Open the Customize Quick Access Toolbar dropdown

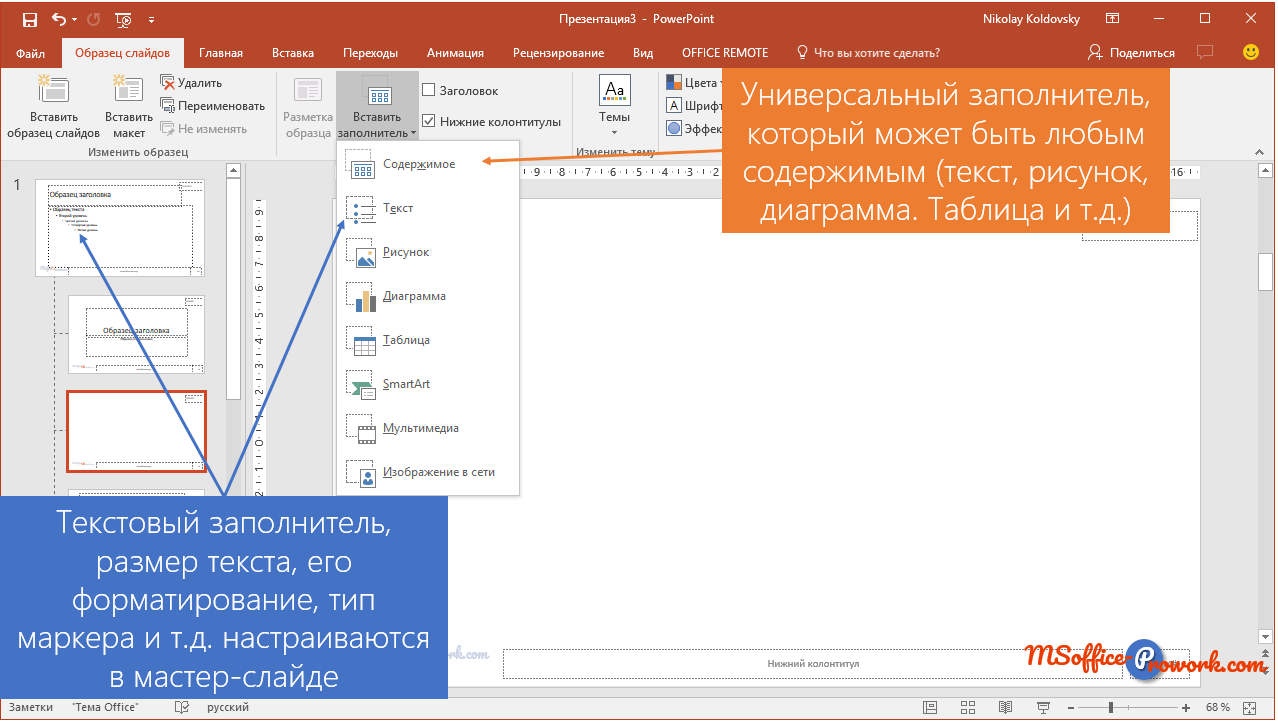coord(151,20)
